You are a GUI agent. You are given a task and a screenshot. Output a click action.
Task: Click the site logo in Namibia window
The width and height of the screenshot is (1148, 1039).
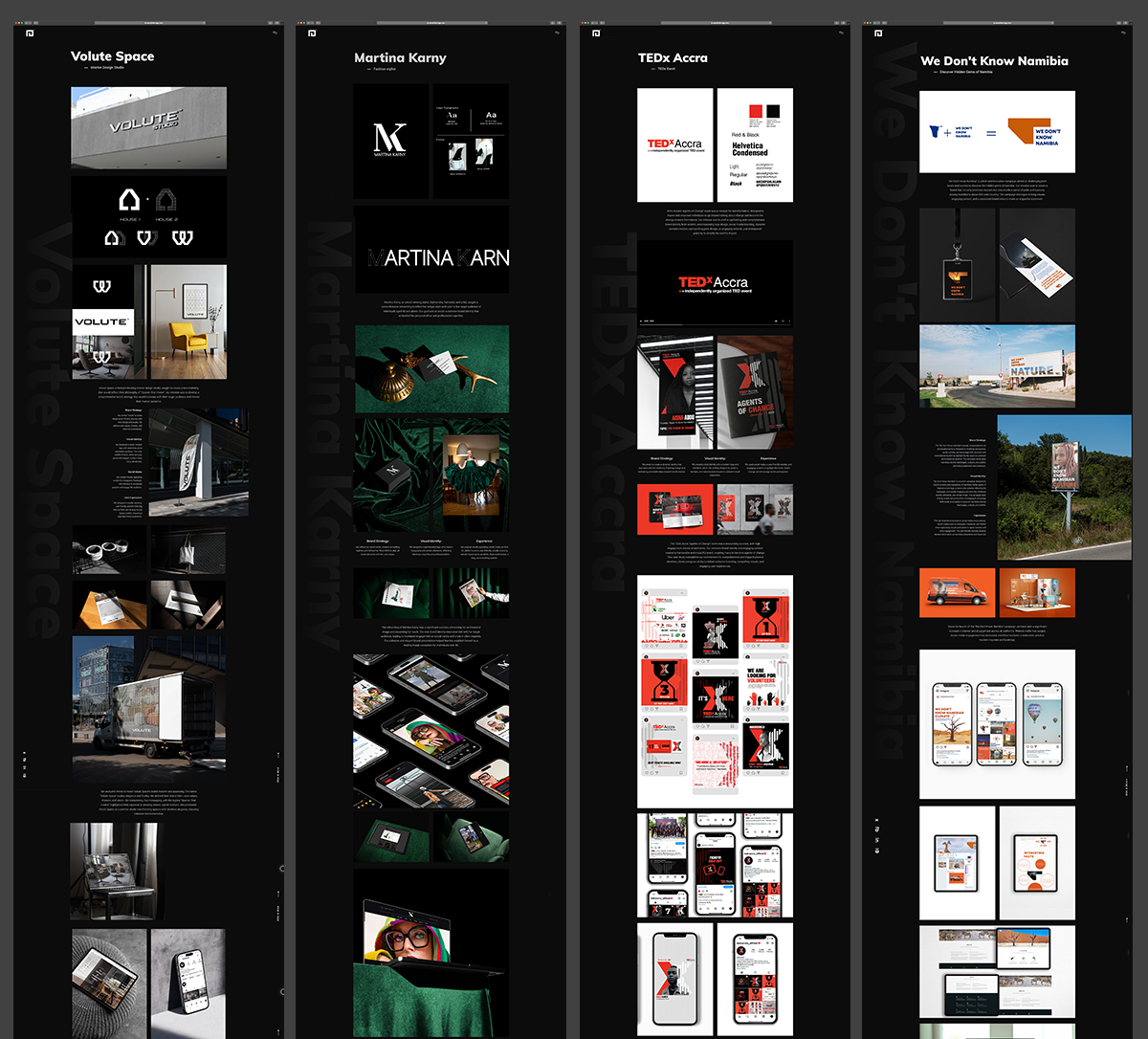pos(877,33)
